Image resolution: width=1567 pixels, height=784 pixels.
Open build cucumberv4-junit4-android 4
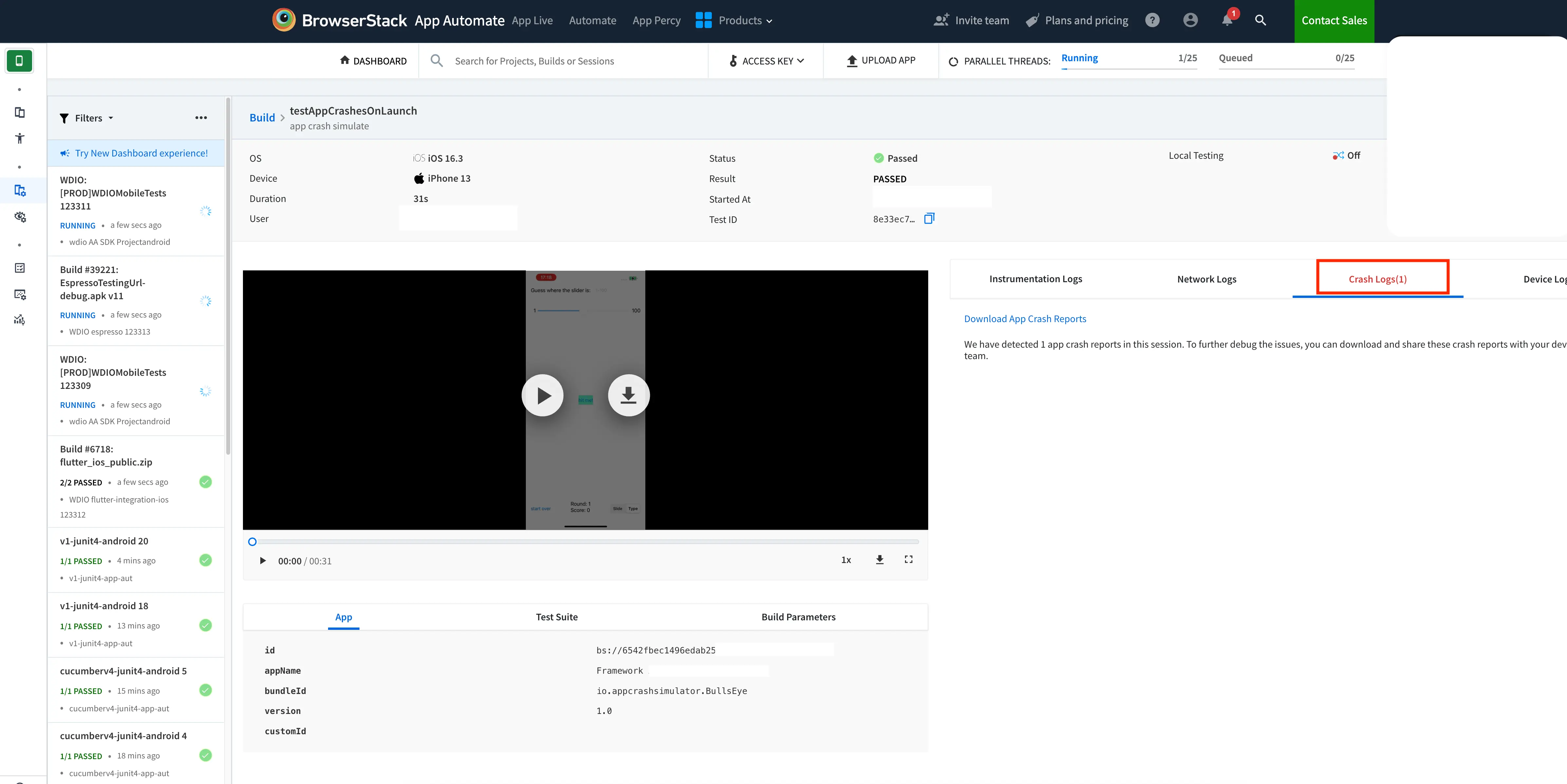(x=136, y=754)
